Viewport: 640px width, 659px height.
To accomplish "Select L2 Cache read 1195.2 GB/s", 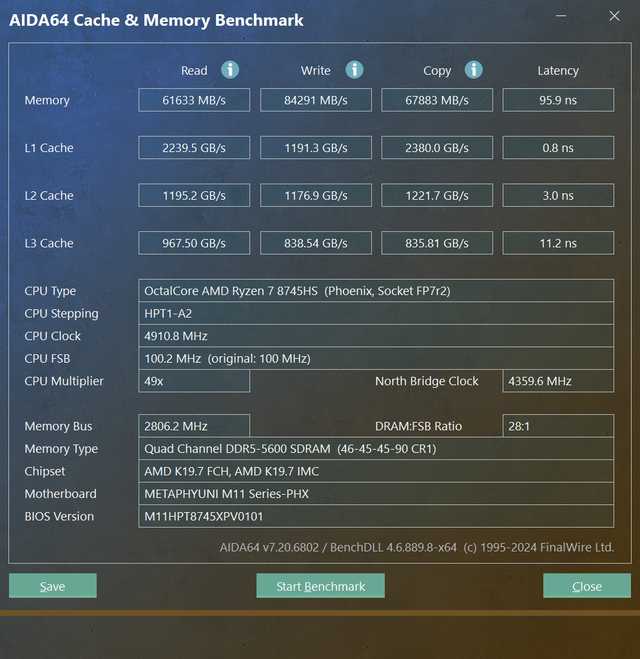I will 194,195.
